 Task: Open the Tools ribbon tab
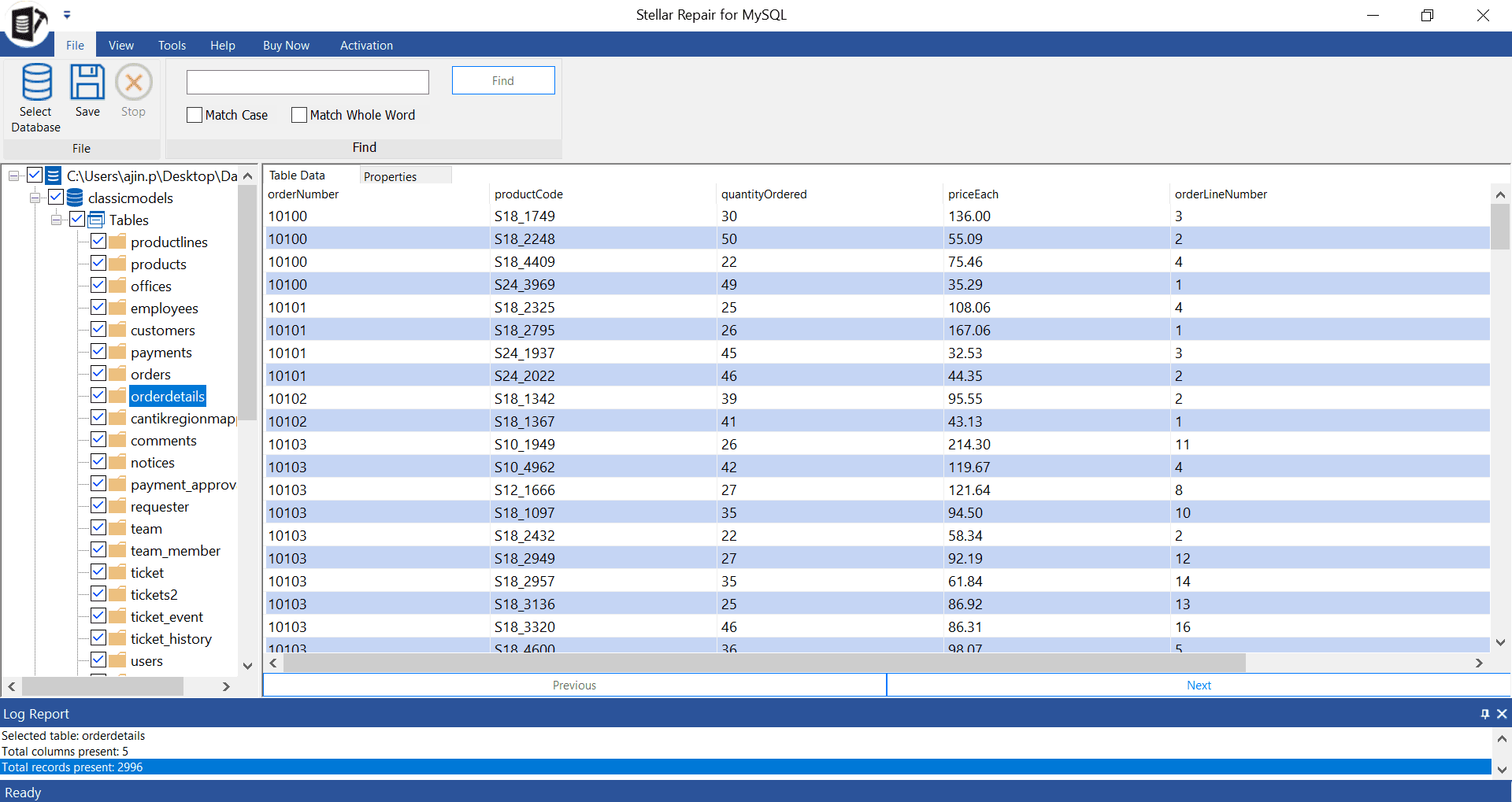(x=172, y=45)
